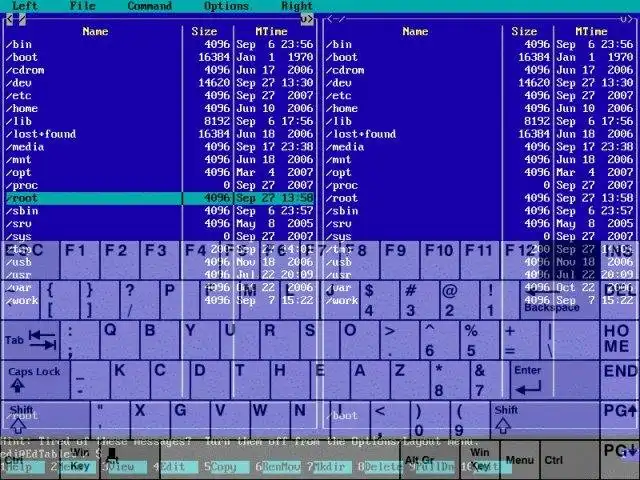Tap the right parenthesis 0 key

(x=429, y=420)
